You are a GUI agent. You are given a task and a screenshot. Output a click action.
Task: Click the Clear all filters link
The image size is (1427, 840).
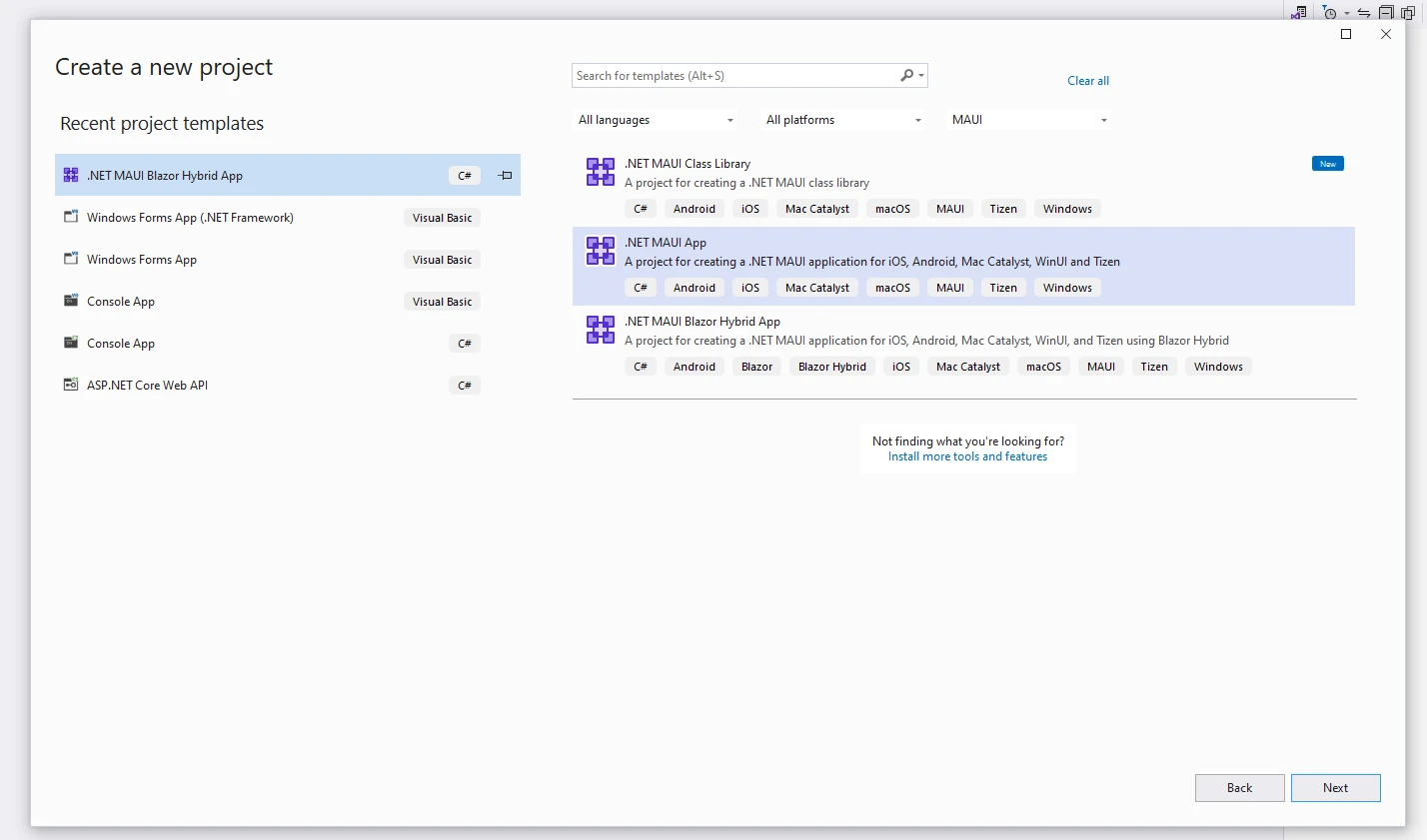point(1087,81)
